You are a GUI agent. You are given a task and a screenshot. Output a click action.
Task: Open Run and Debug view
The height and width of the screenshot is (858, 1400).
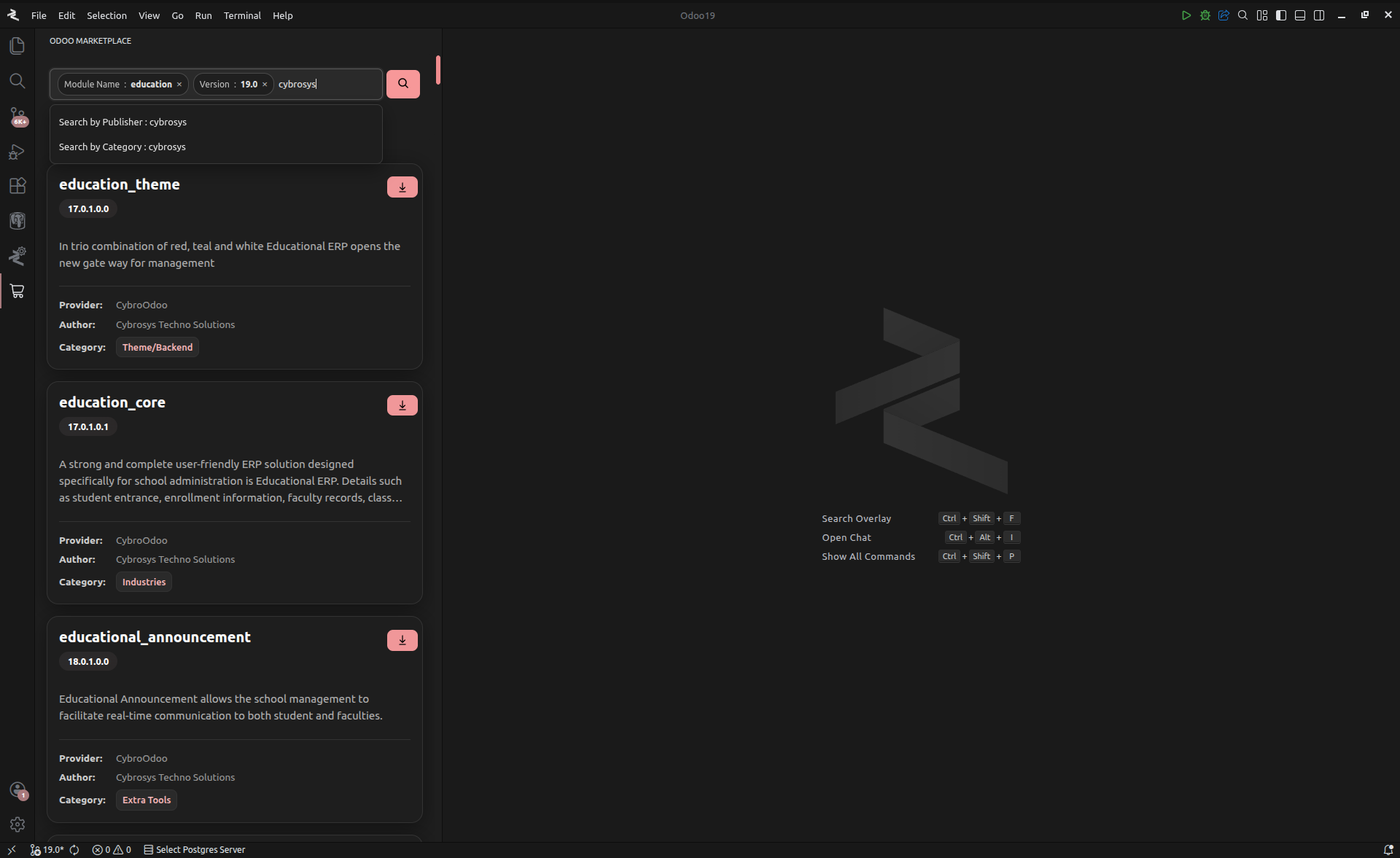[x=17, y=152]
